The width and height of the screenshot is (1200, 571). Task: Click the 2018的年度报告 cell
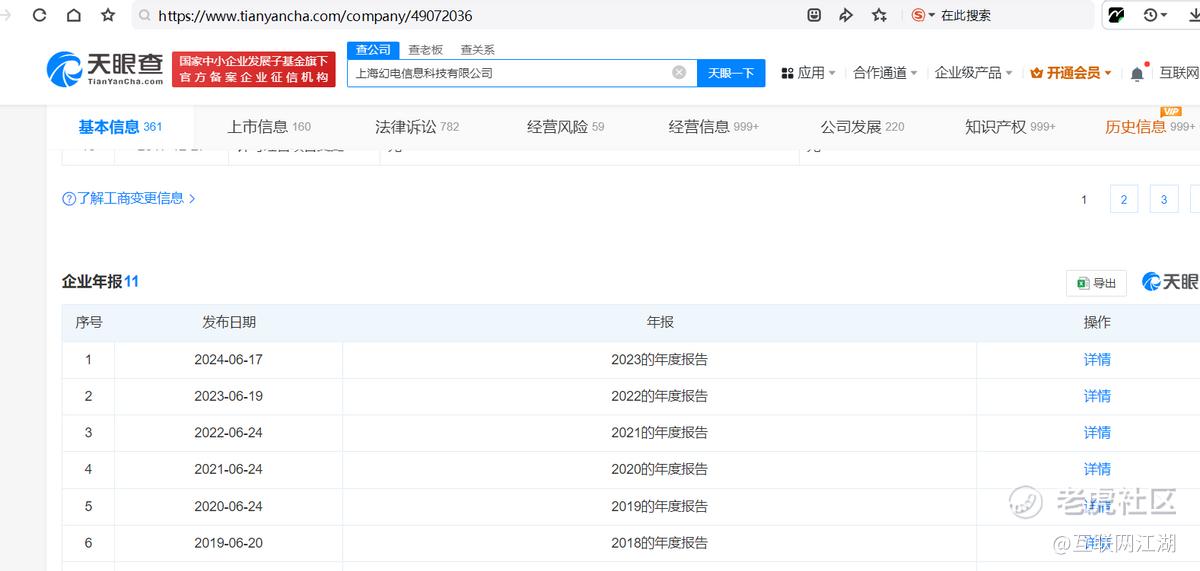click(660, 543)
